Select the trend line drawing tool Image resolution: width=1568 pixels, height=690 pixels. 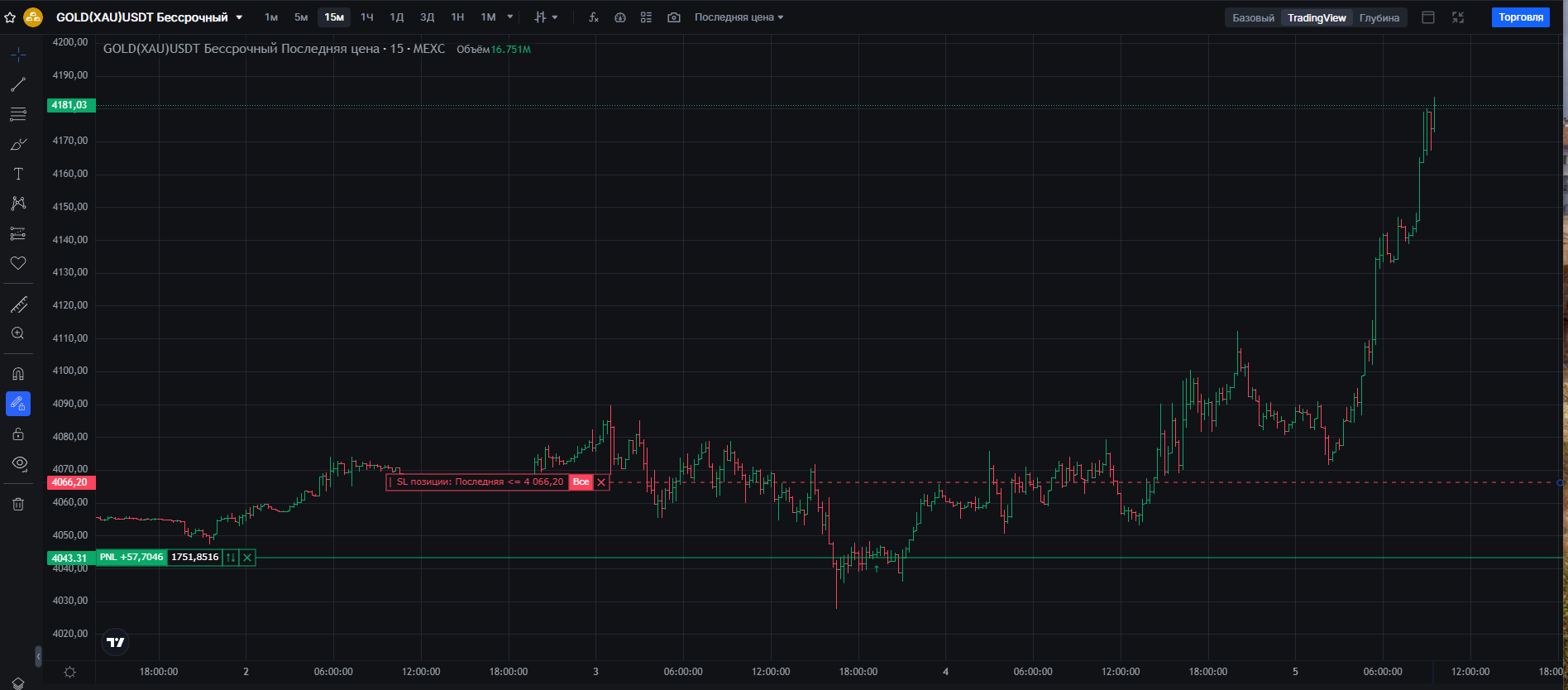click(18, 84)
